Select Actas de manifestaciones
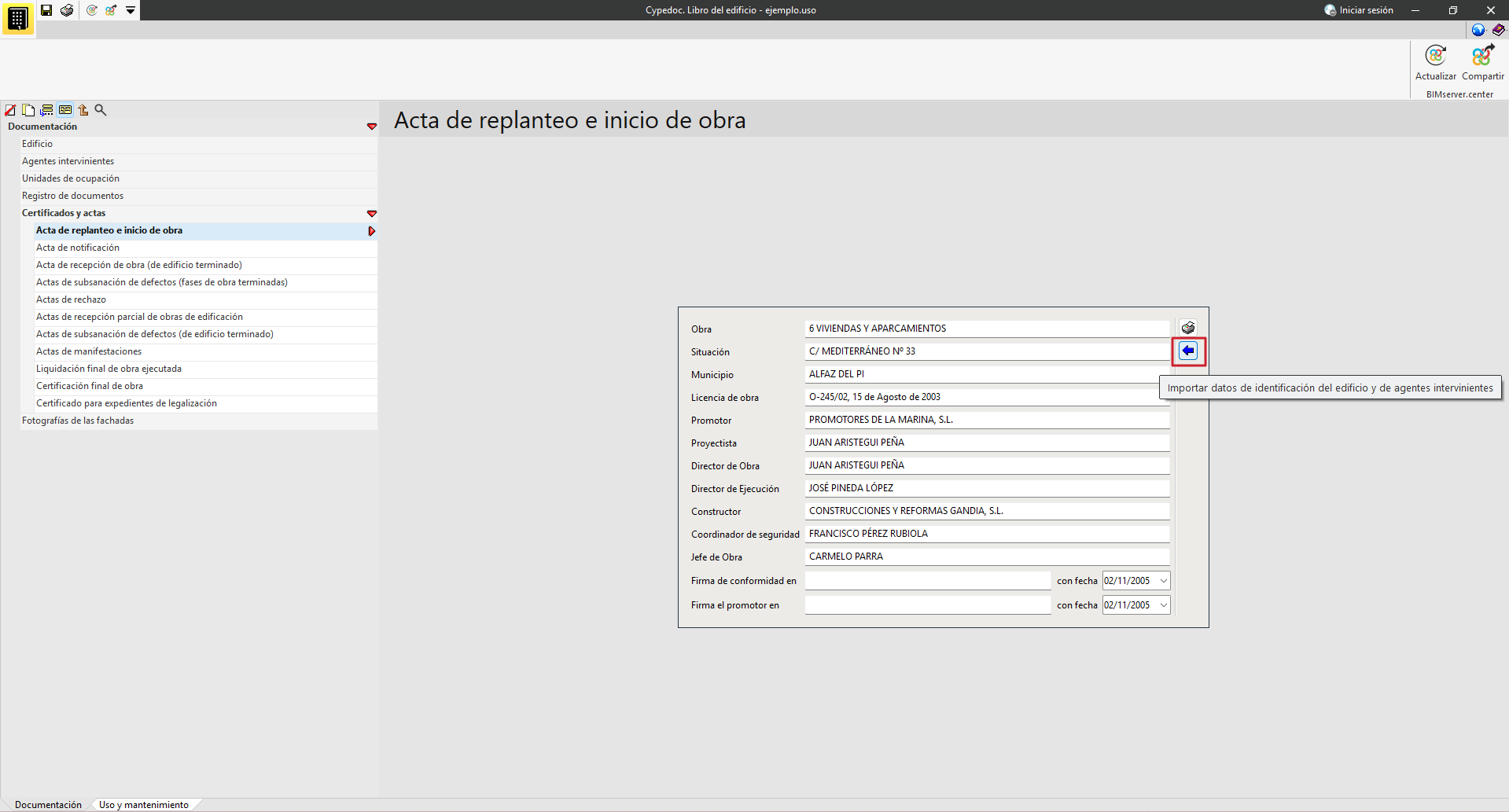 click(x=207, y=351)
